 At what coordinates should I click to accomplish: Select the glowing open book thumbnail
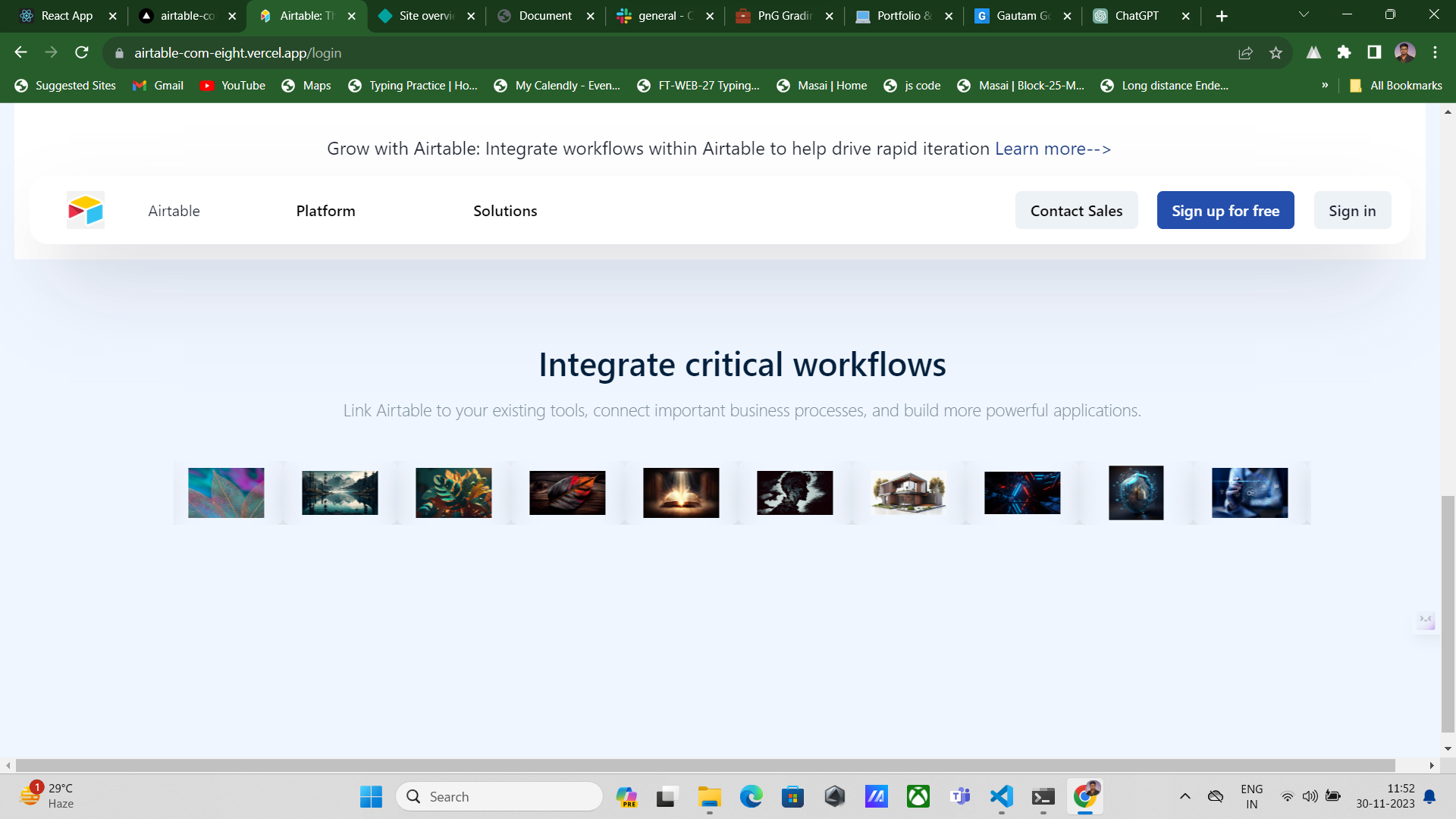click(681, 493)
